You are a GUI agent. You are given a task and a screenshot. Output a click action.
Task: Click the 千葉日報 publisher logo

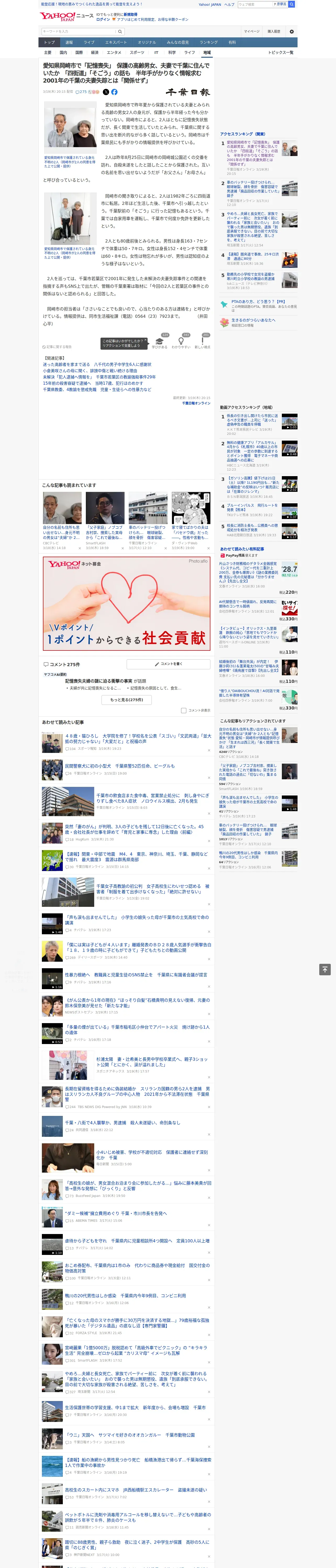pyautogui.click(x=188, y=92)
